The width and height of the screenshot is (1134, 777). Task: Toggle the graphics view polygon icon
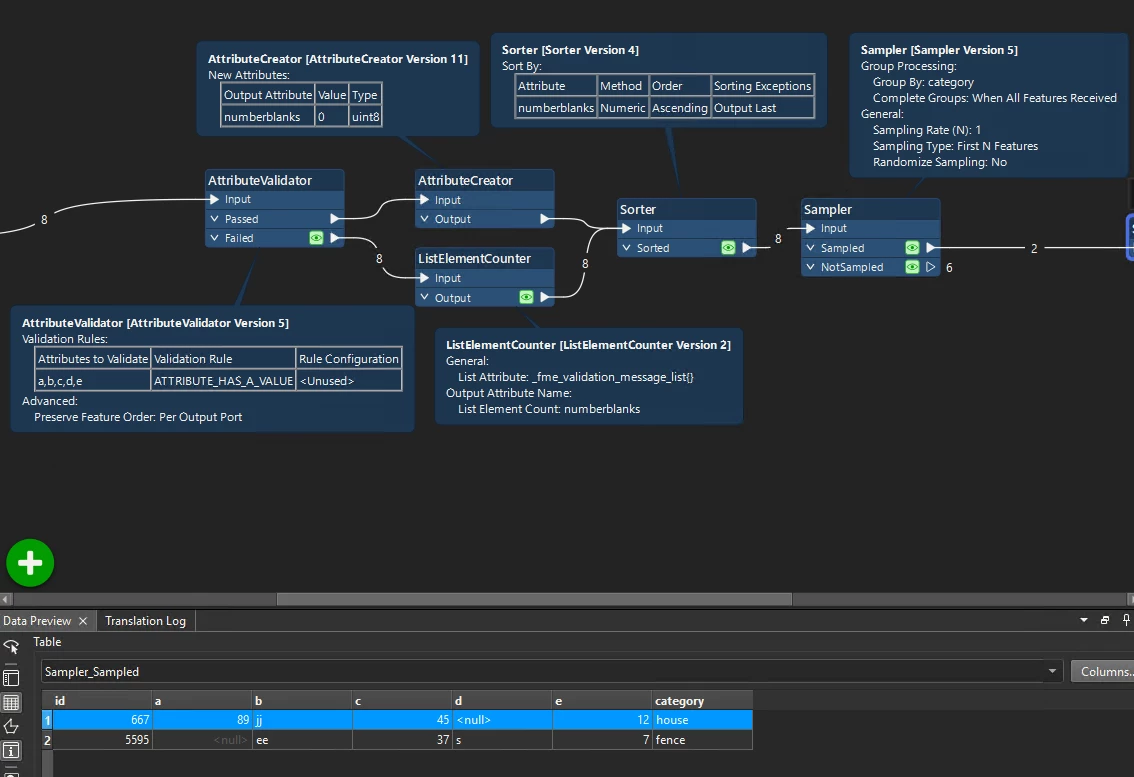tap(11, 726)
